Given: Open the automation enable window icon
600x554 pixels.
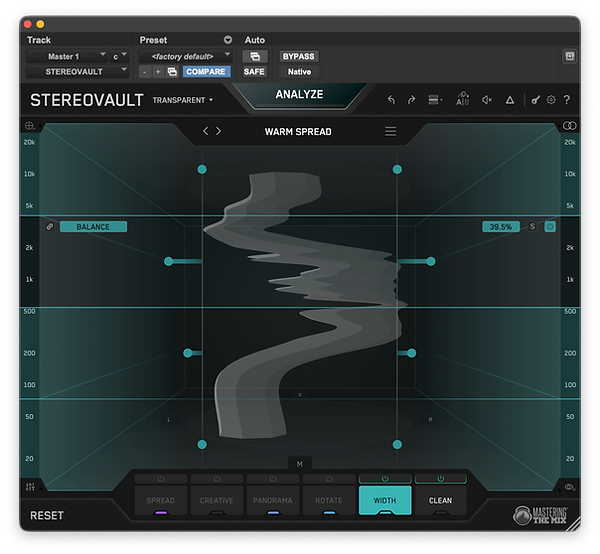Looking at the screenshot, I should [x=255, y=56].
